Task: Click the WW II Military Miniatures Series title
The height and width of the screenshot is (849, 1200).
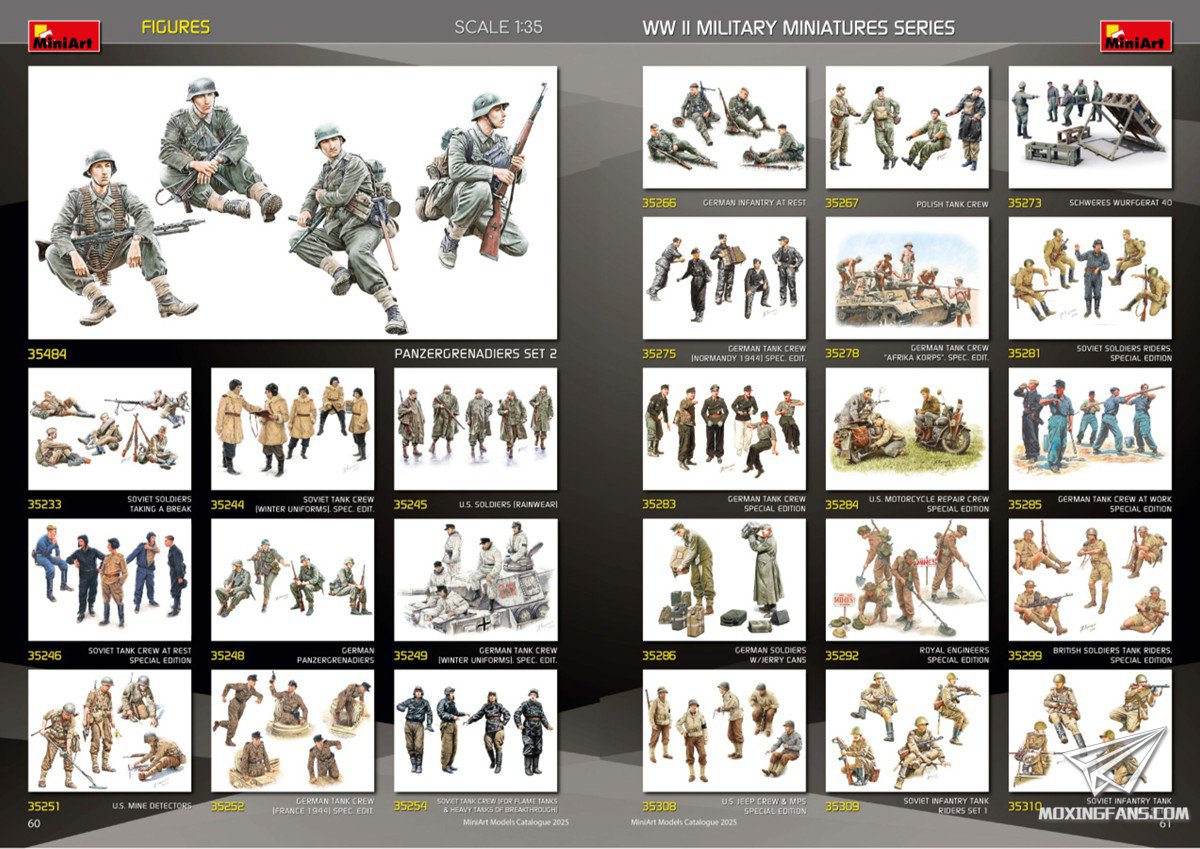Action: pyautogui.click(x=798, y=28)
